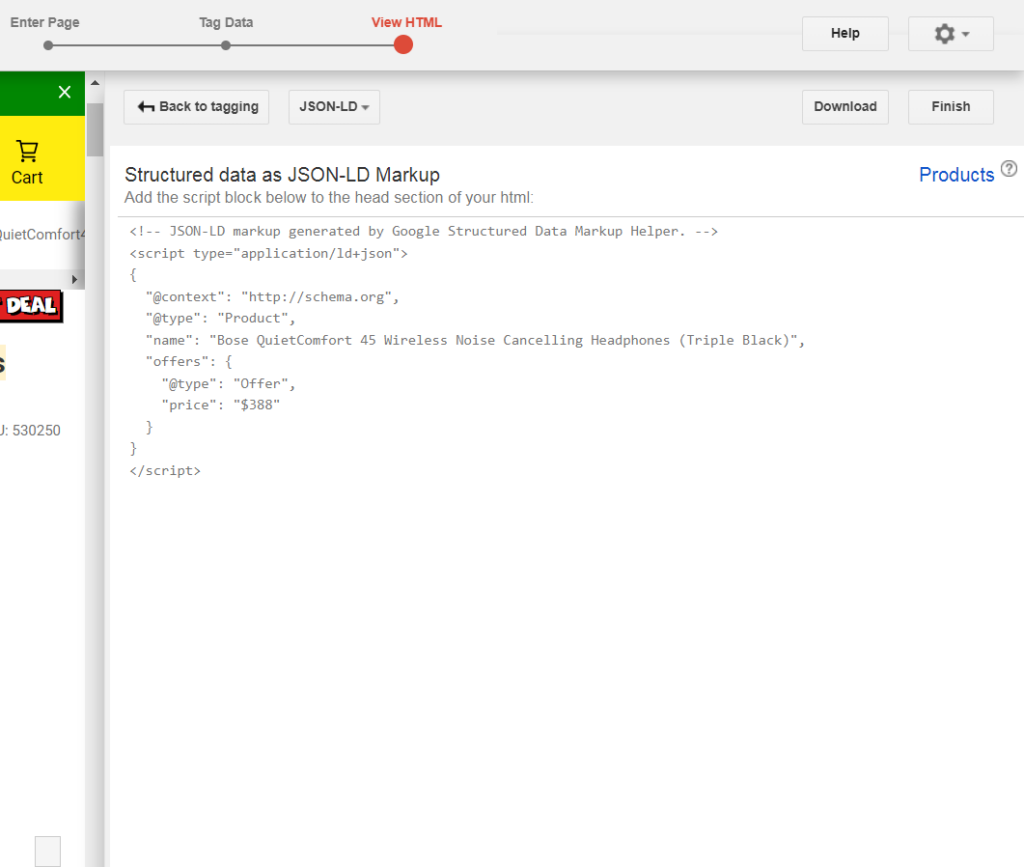Open the settings gear menu

point(950,33)
